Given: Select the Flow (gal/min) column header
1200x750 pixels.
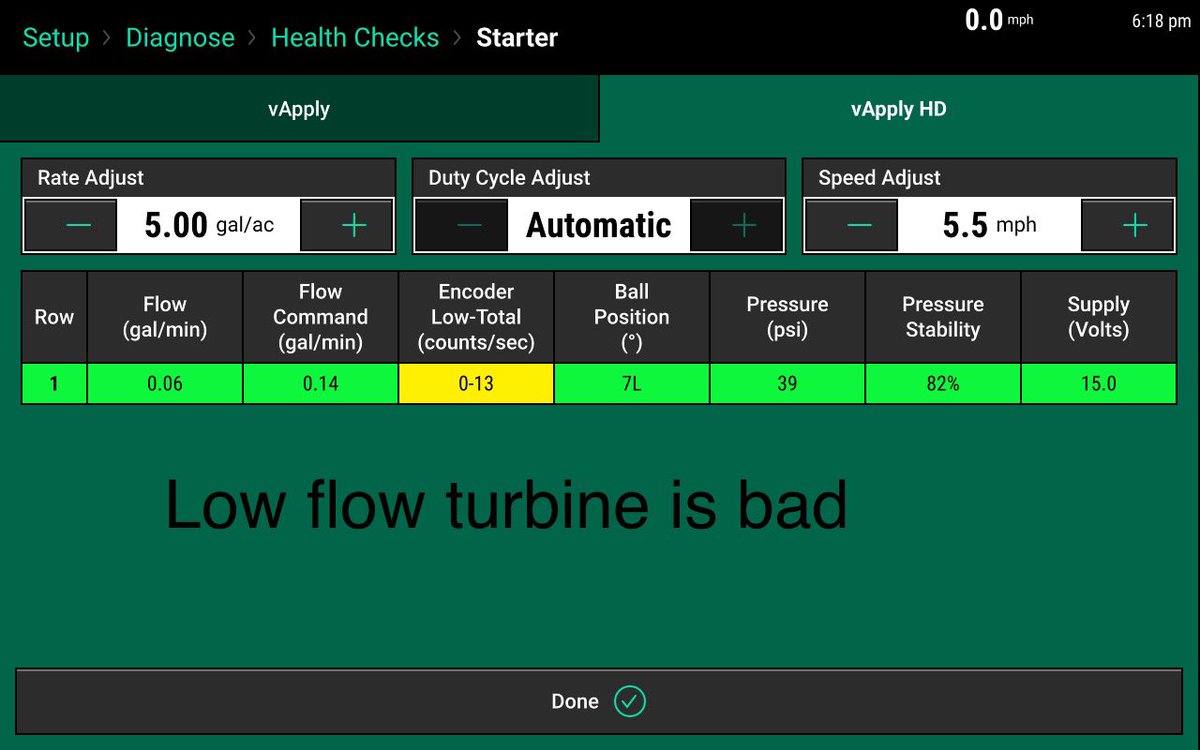Looking at the screenshot, I should [x=165, y=317].
